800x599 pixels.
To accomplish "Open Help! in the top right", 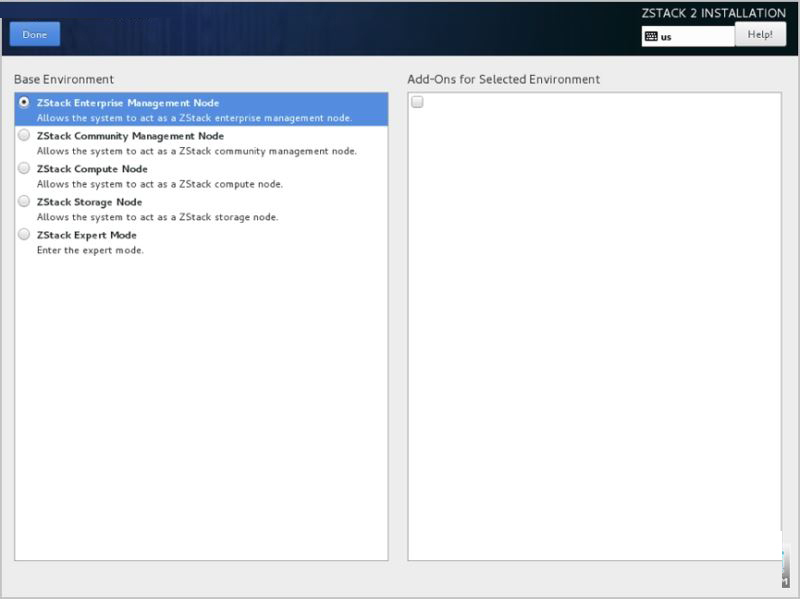I will pos(760,34).
